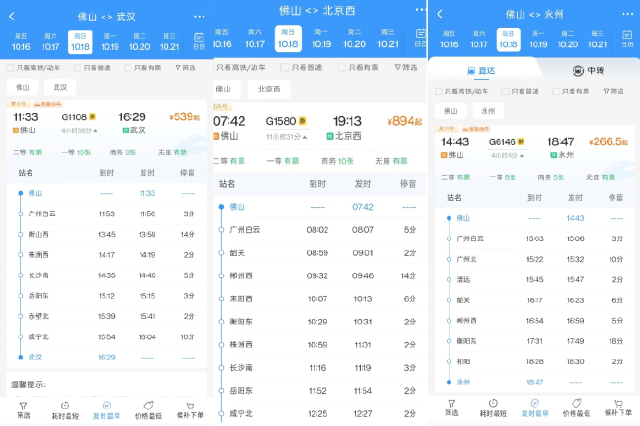Open calendar icon on 佛山-北京西 screen
Screen dimensions: 640x426
click(420, 38)
